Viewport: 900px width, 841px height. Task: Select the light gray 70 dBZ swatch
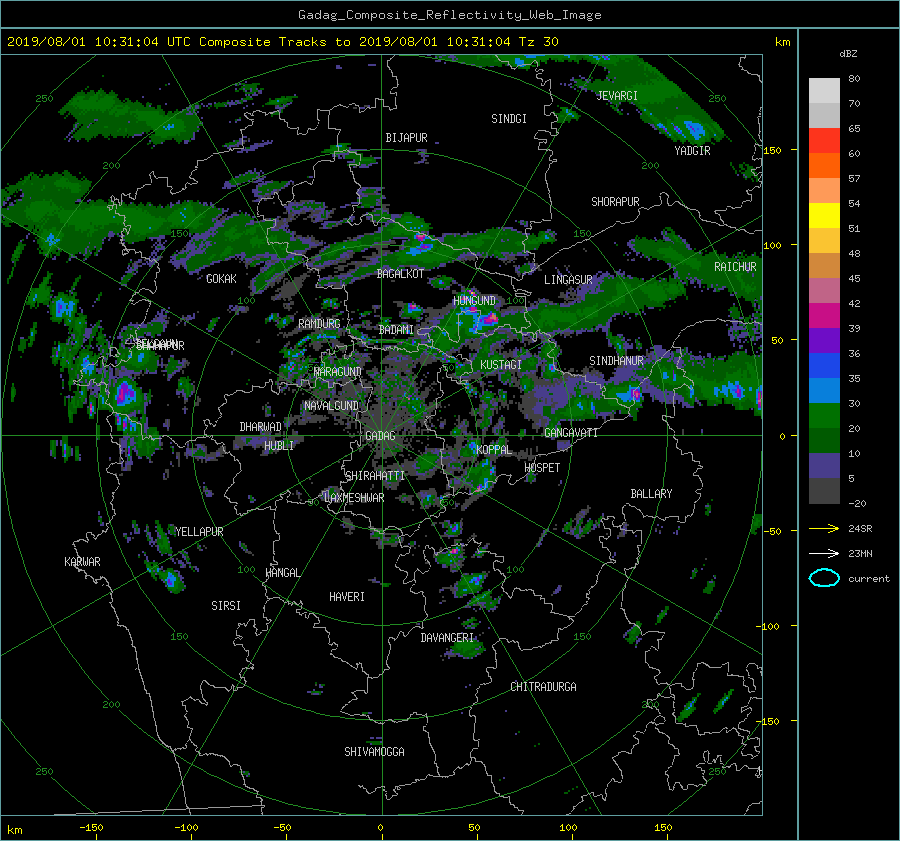pyautogui.click(x=824, y=90)
